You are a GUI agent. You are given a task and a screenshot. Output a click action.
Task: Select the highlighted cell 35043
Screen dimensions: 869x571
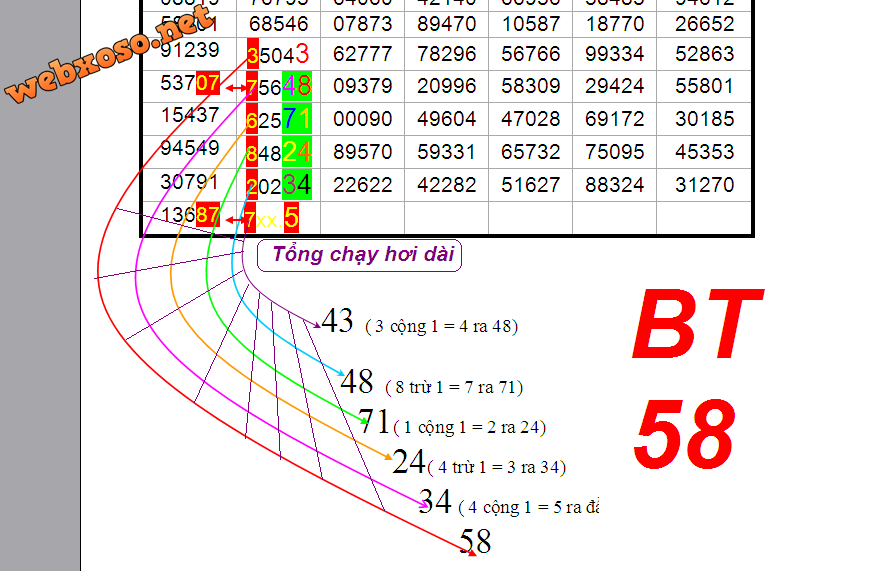click(x=278, y=54)
